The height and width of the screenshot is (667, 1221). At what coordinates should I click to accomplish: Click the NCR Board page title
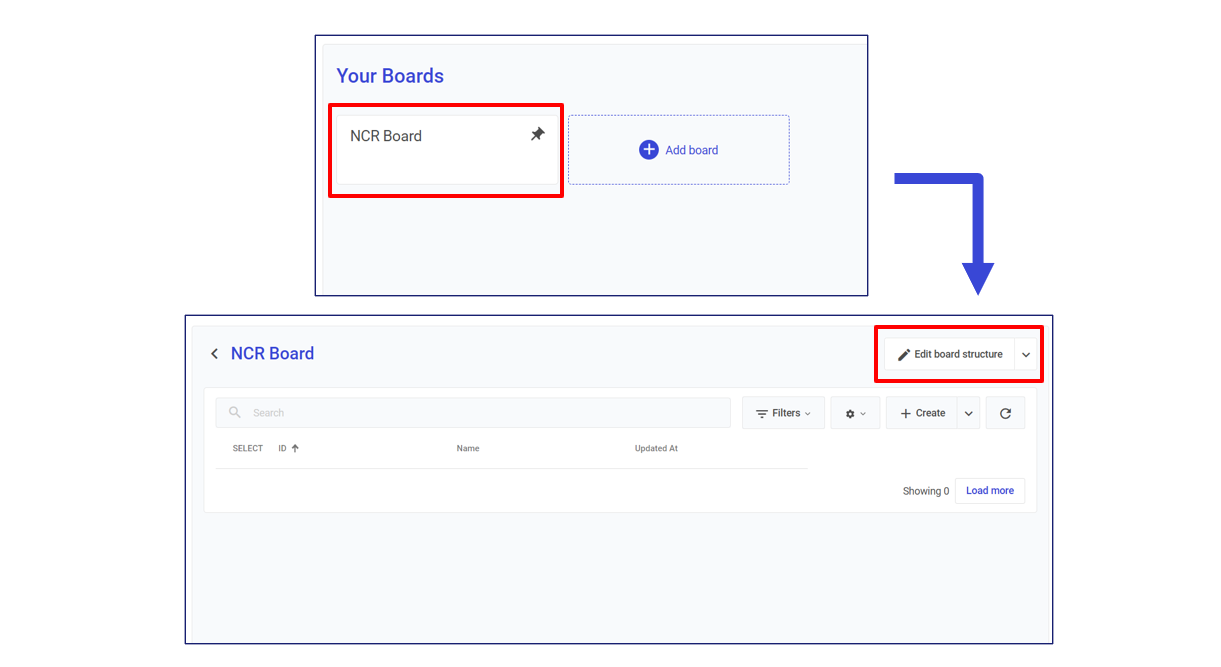pos(272,354)
